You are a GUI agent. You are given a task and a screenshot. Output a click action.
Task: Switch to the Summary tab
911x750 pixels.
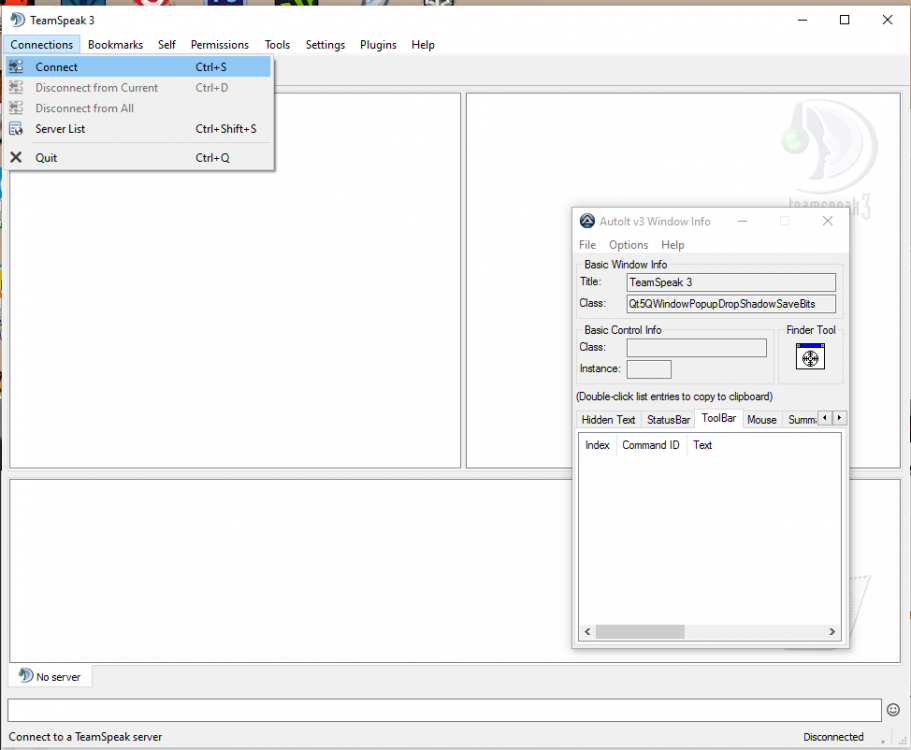(x=801, y=419)
